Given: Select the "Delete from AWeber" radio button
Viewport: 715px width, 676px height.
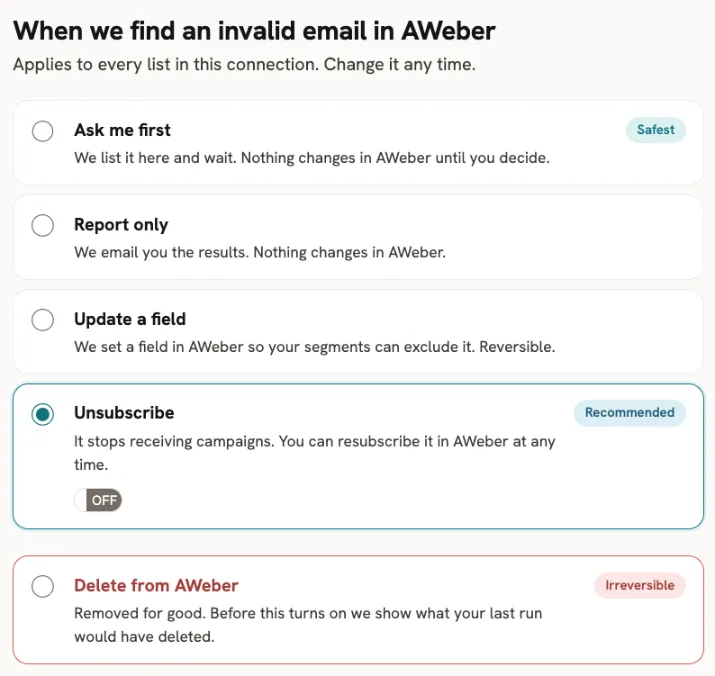Looking at the screenshot, I should pyautogui.click(x=42, y=586).
